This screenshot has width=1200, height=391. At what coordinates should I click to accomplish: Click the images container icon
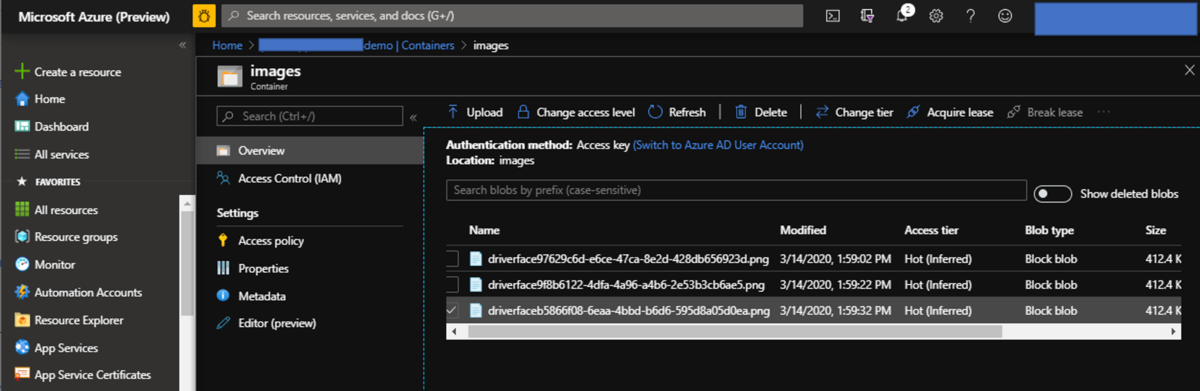pos(230,77)
